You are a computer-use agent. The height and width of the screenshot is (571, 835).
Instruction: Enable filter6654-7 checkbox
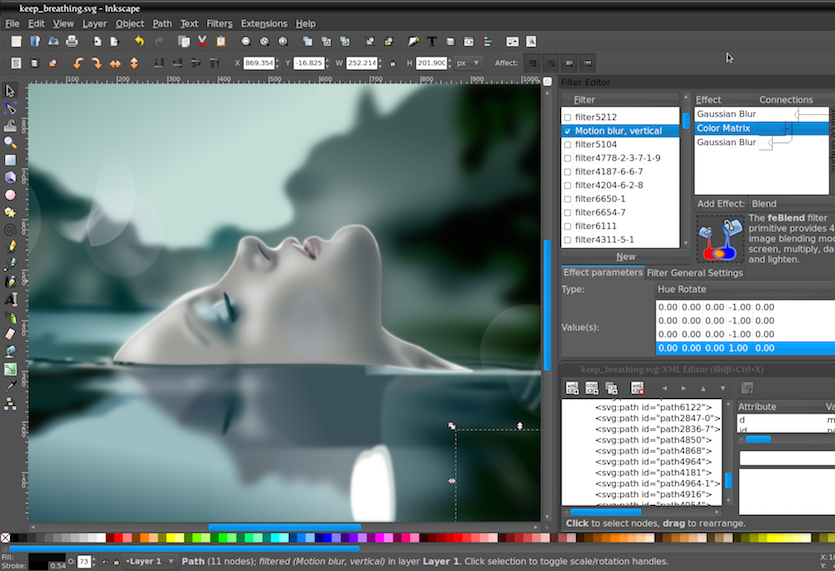click(567, 213)
